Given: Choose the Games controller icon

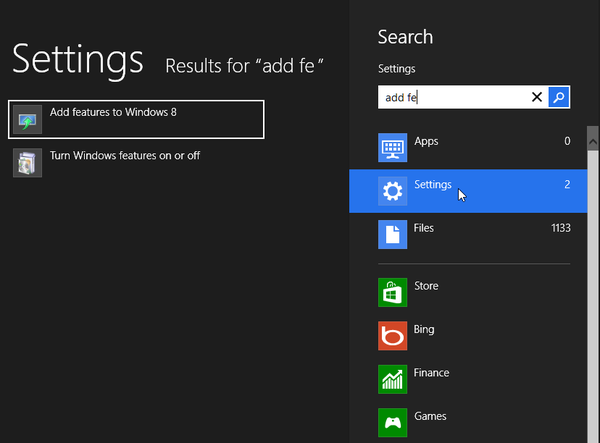Looking at the screenshot, I should click(x=392, y=422).
